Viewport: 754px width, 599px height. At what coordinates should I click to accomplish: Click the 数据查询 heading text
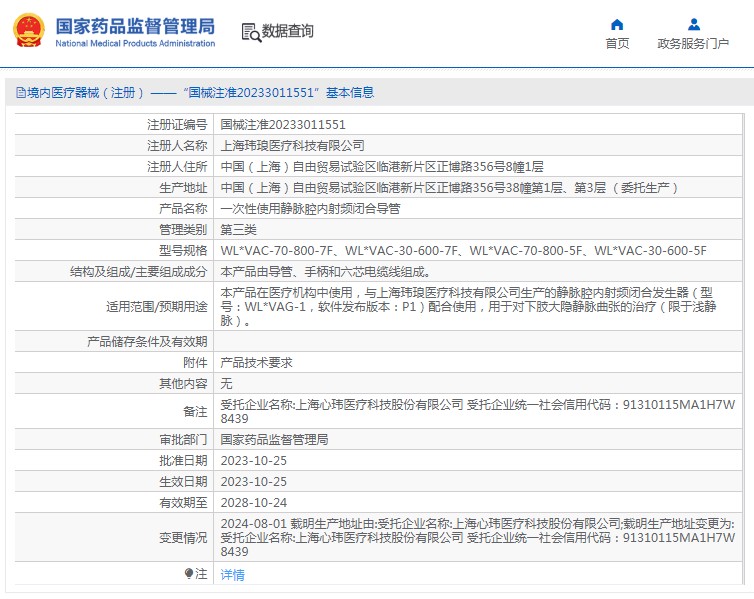pos(288,32)
